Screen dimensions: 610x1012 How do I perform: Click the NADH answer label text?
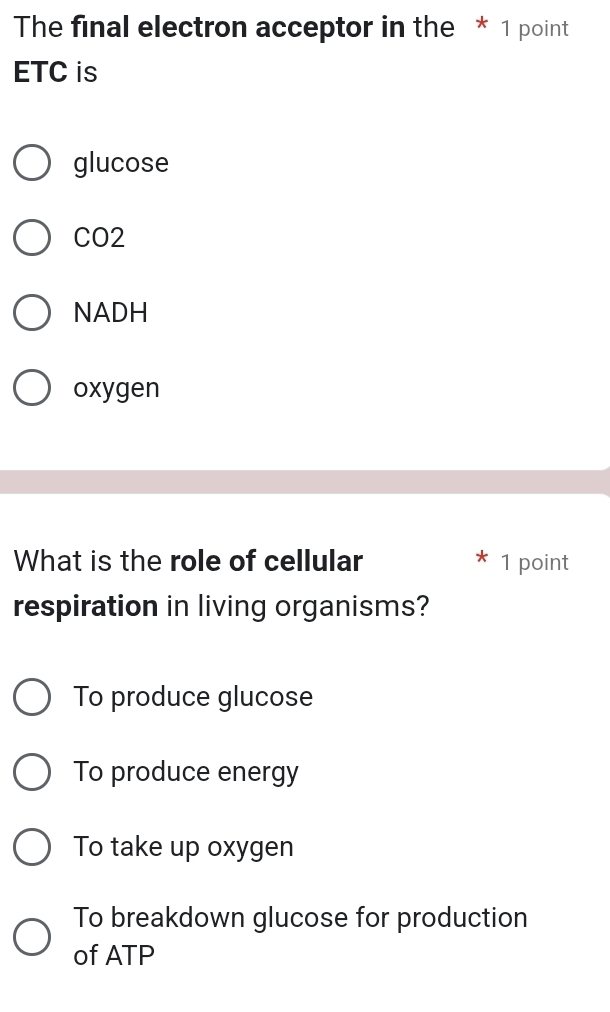point(110,313)
